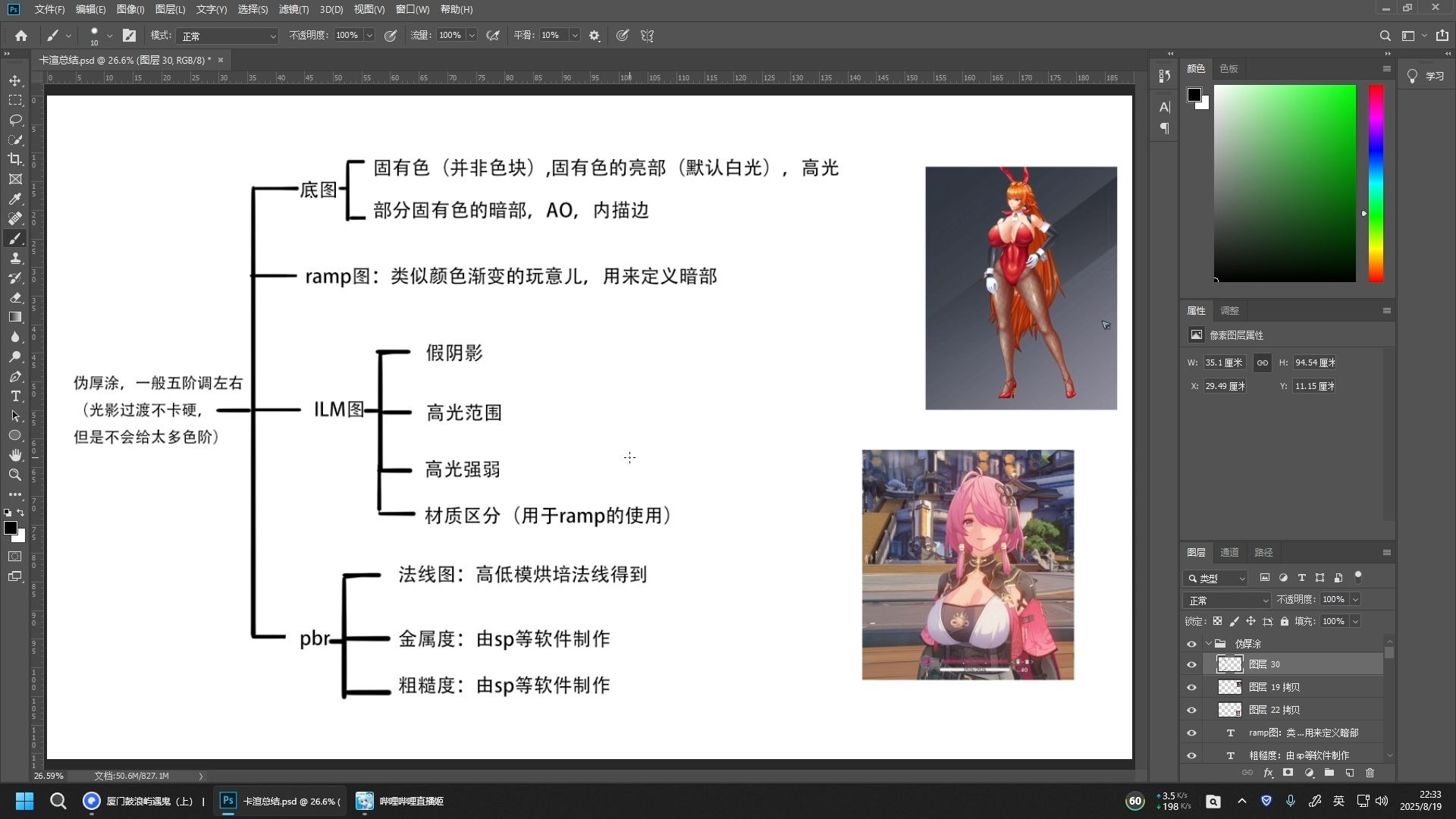This screenshot has height=819, width=1456.
Task: Open the 窗口 menu
Action: click(x=413, y=9)
